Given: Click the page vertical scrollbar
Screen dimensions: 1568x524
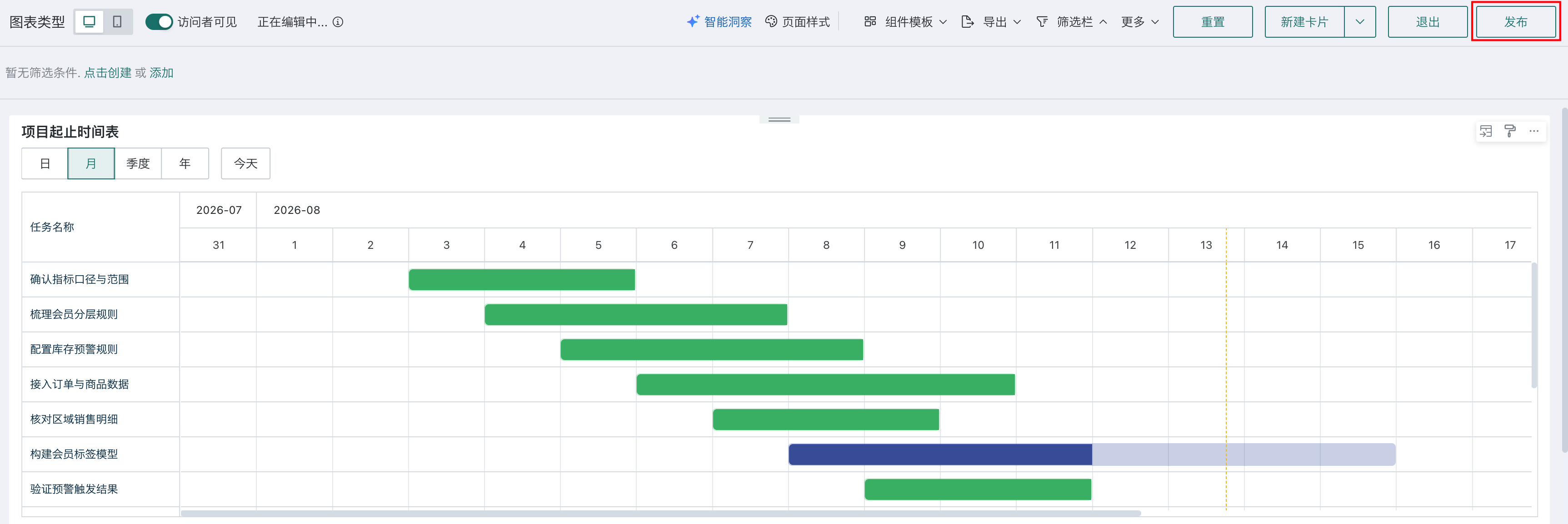Looking at the screenshot, I should tap(1564, 280).
